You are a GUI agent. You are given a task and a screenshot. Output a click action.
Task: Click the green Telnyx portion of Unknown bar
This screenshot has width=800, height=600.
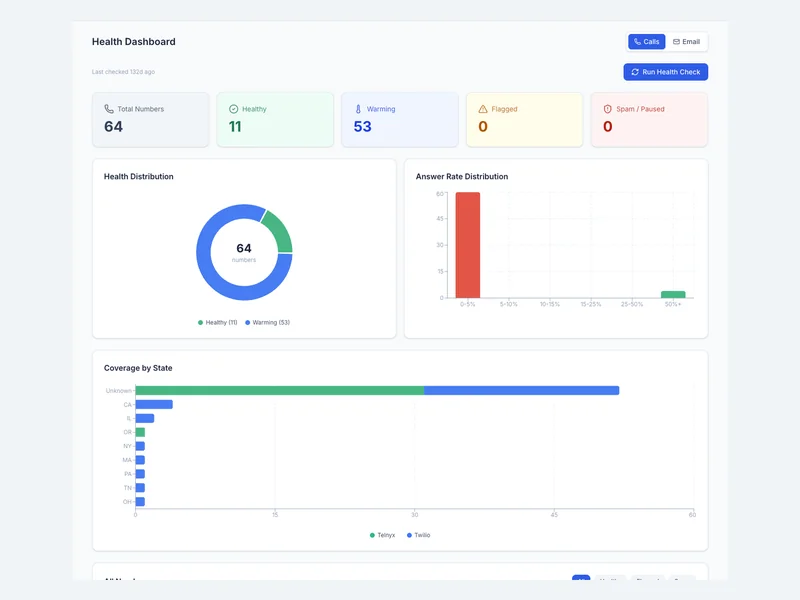(x=280, y=390)
